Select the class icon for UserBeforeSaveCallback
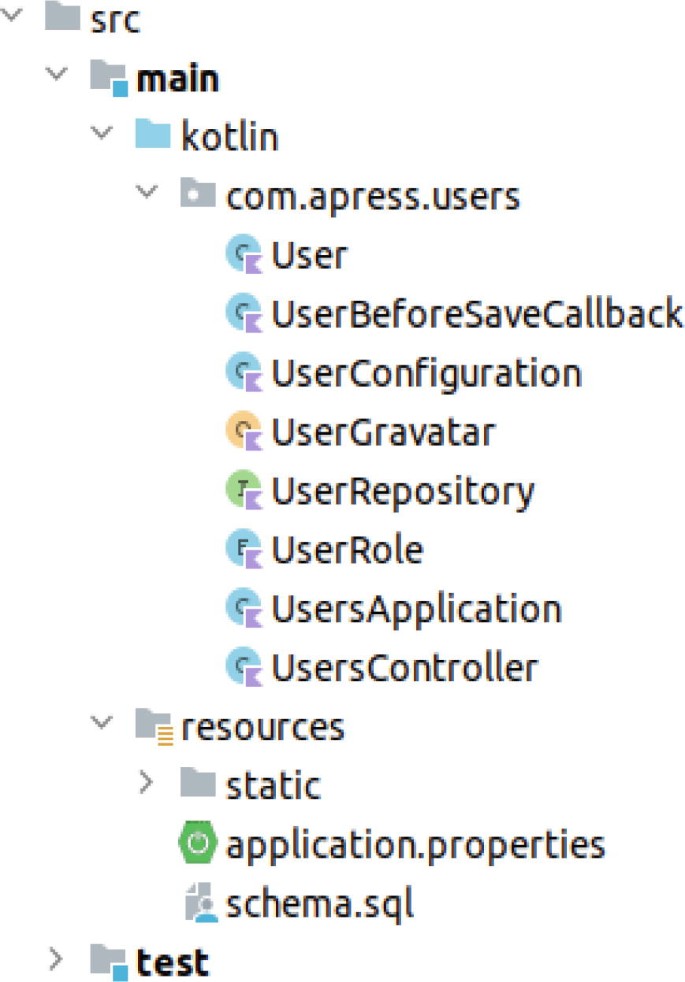 point(244,314)
